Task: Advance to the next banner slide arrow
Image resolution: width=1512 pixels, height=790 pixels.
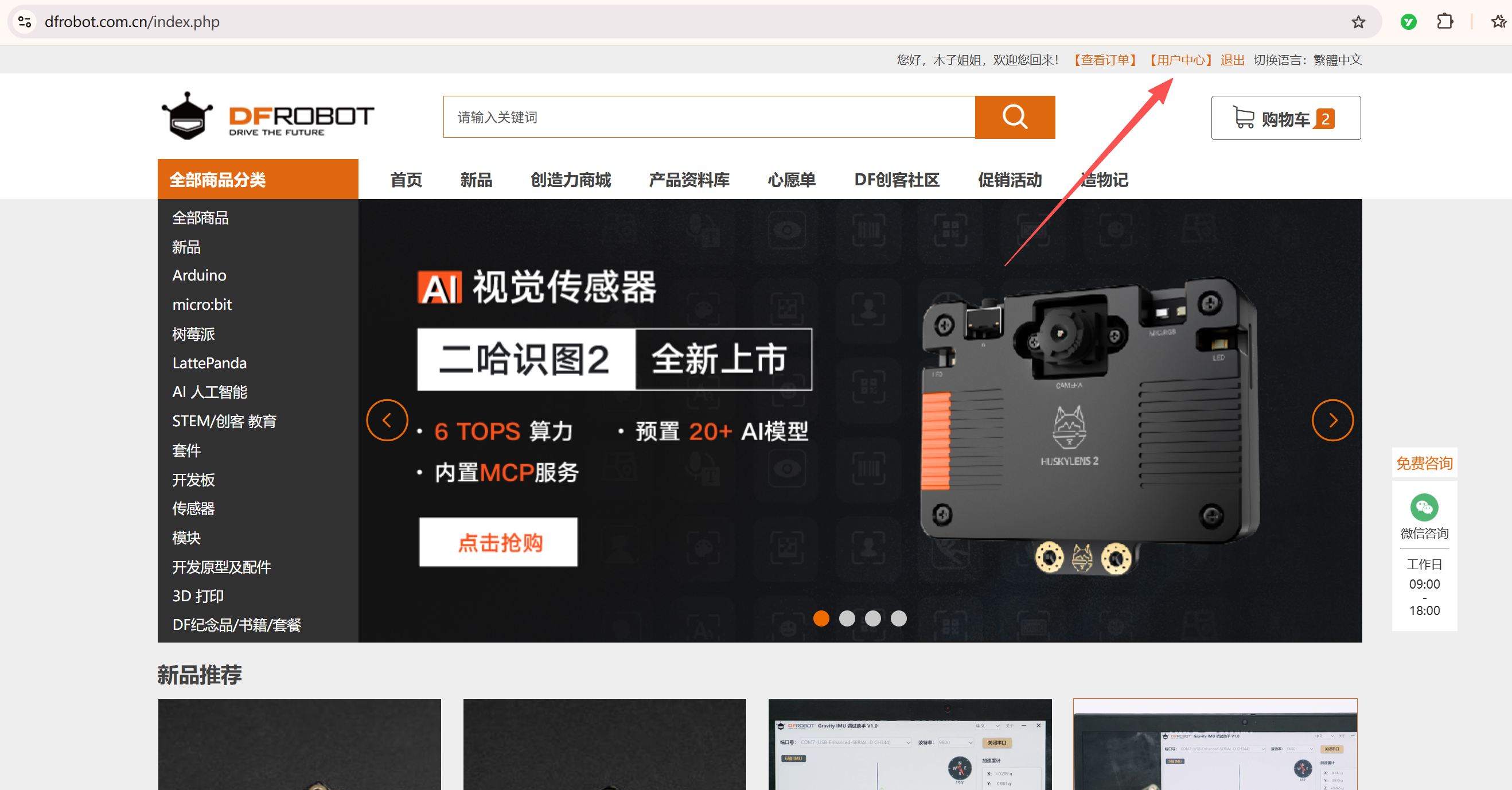Action: pos(1332,420)
